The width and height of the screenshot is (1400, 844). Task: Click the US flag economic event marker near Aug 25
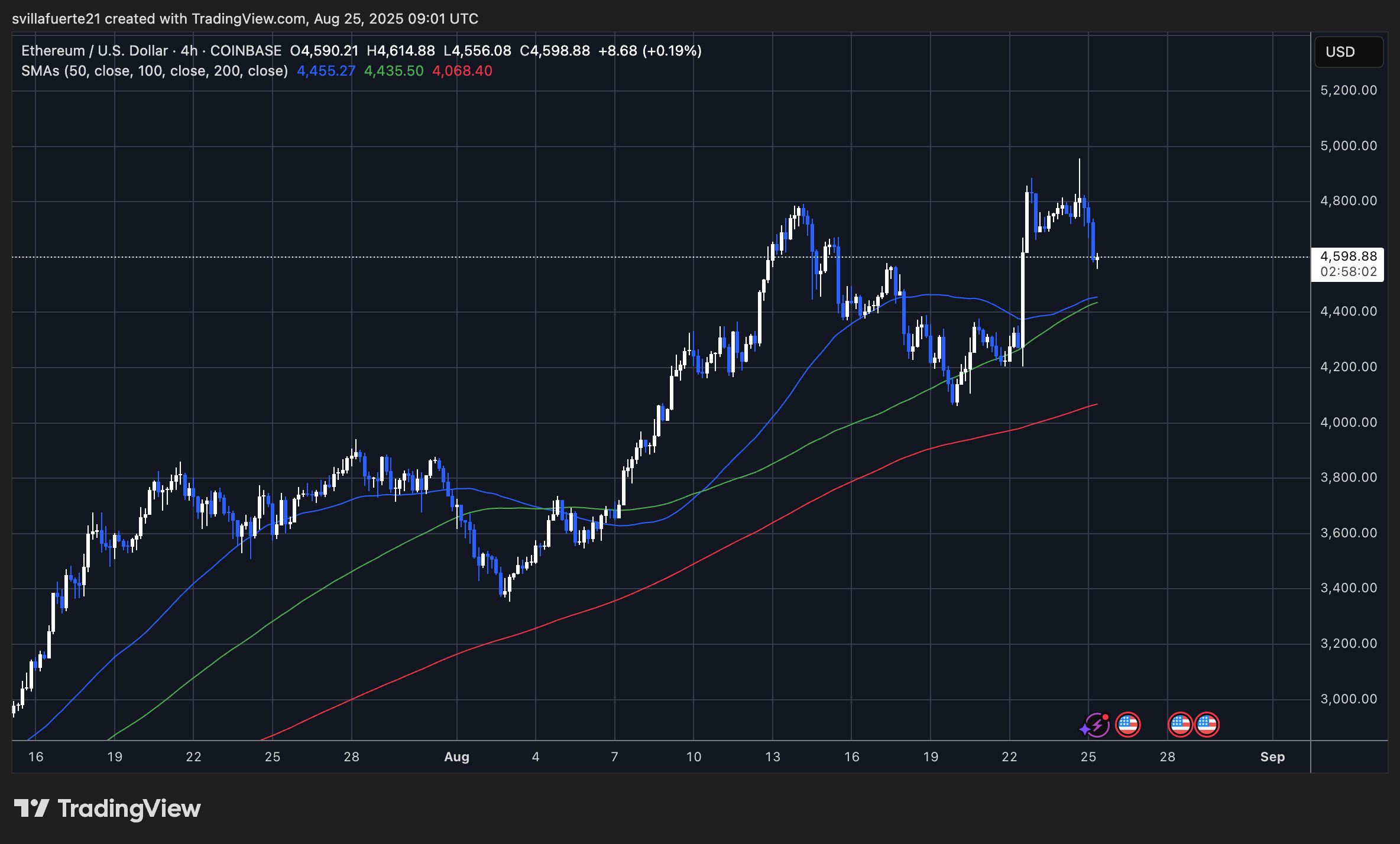[x=1129, y=725]
